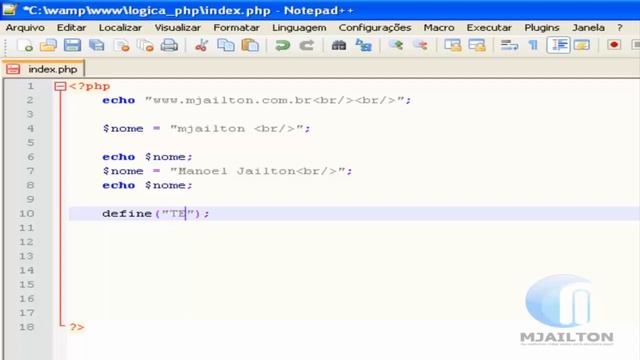Click the user-defined language icon
640x360 pixels.
click(x=582, y=45)
